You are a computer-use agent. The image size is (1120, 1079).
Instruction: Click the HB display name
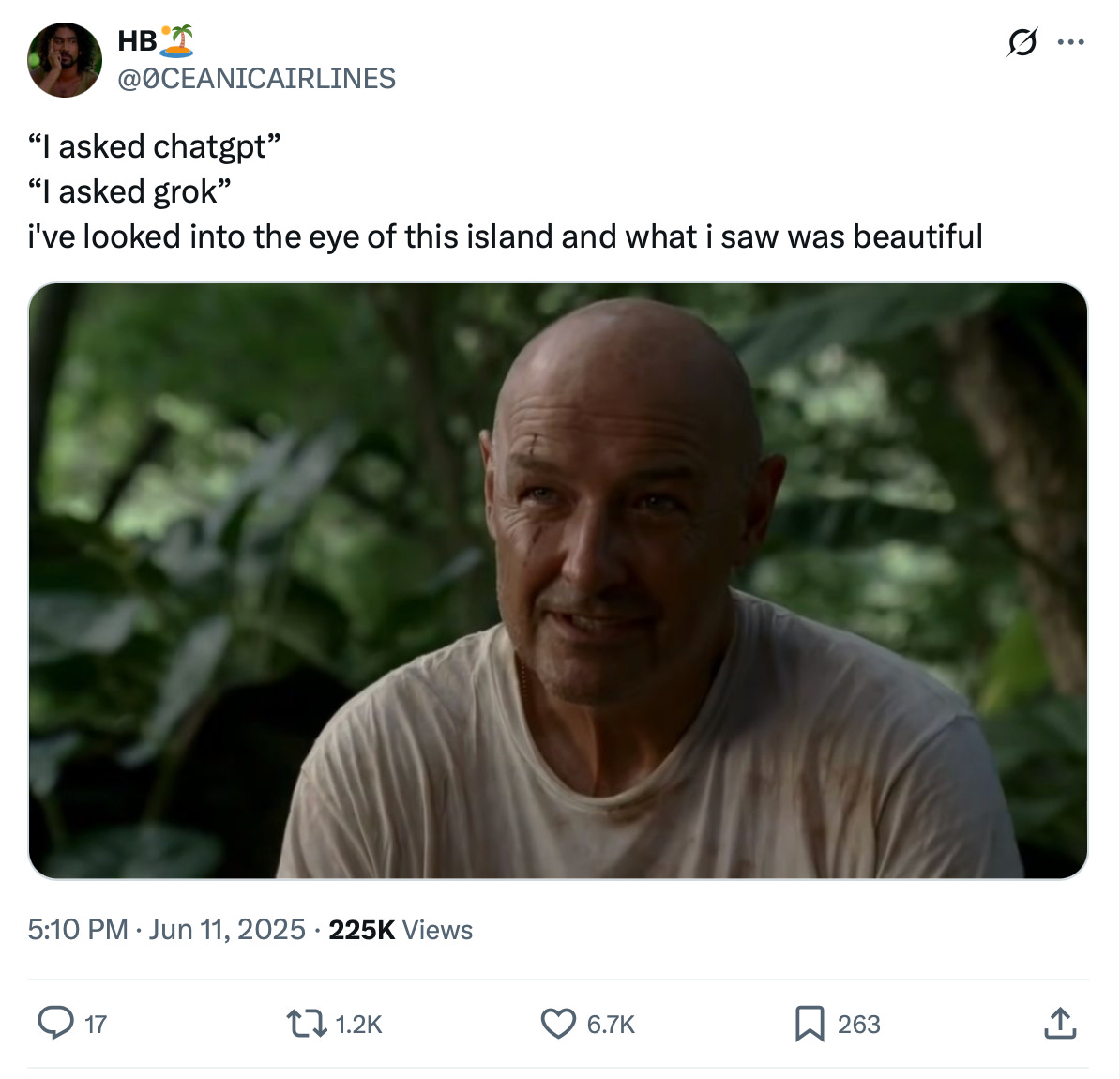point(137,40)
